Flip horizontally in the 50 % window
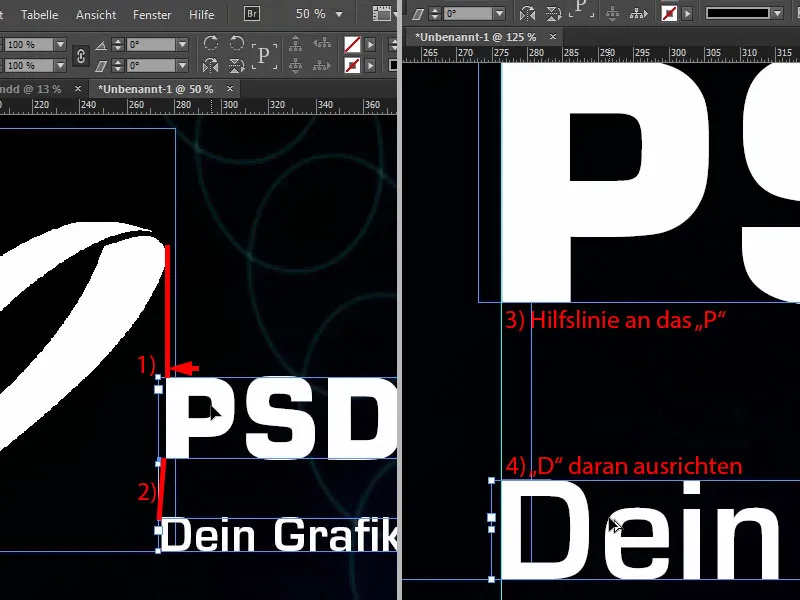This screenshot has width=800, height=600. (x=210, y=66)
